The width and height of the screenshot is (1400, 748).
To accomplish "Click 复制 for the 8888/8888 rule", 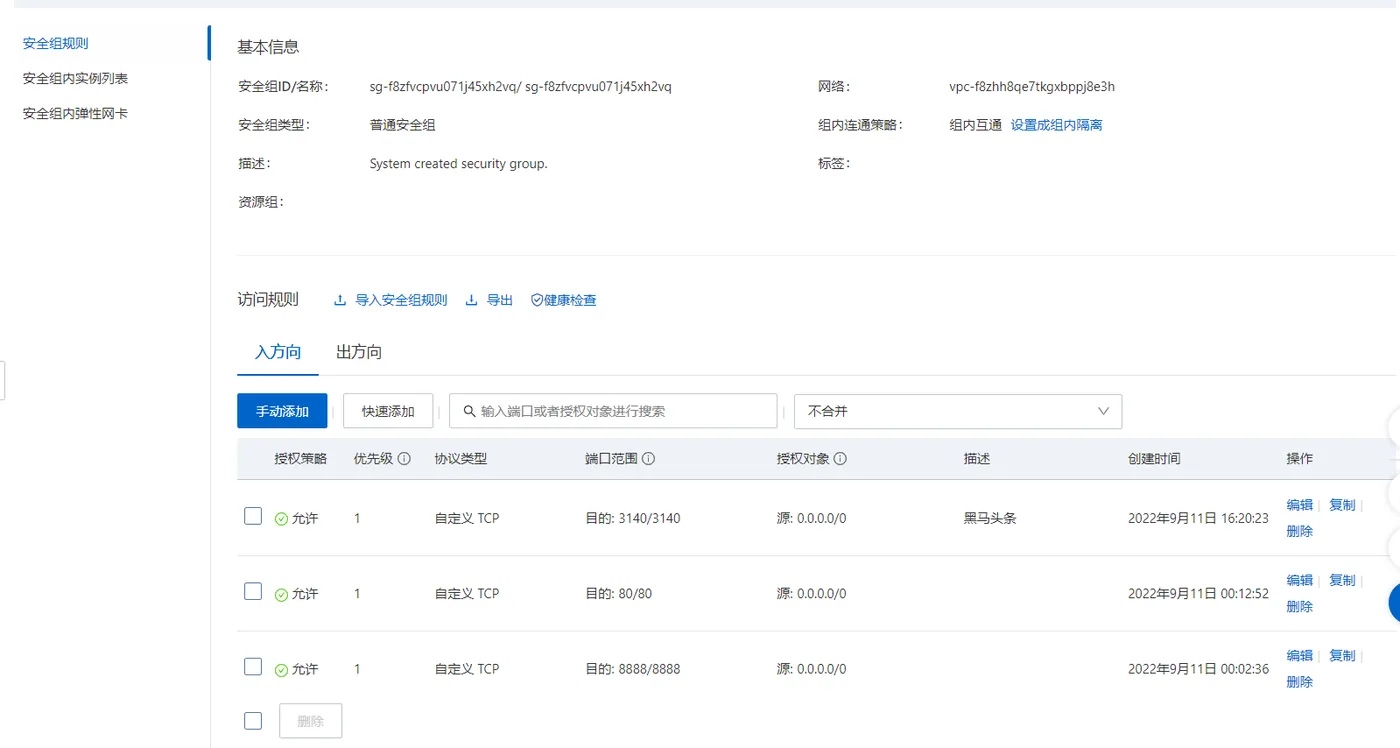I will pos(1342,655).
